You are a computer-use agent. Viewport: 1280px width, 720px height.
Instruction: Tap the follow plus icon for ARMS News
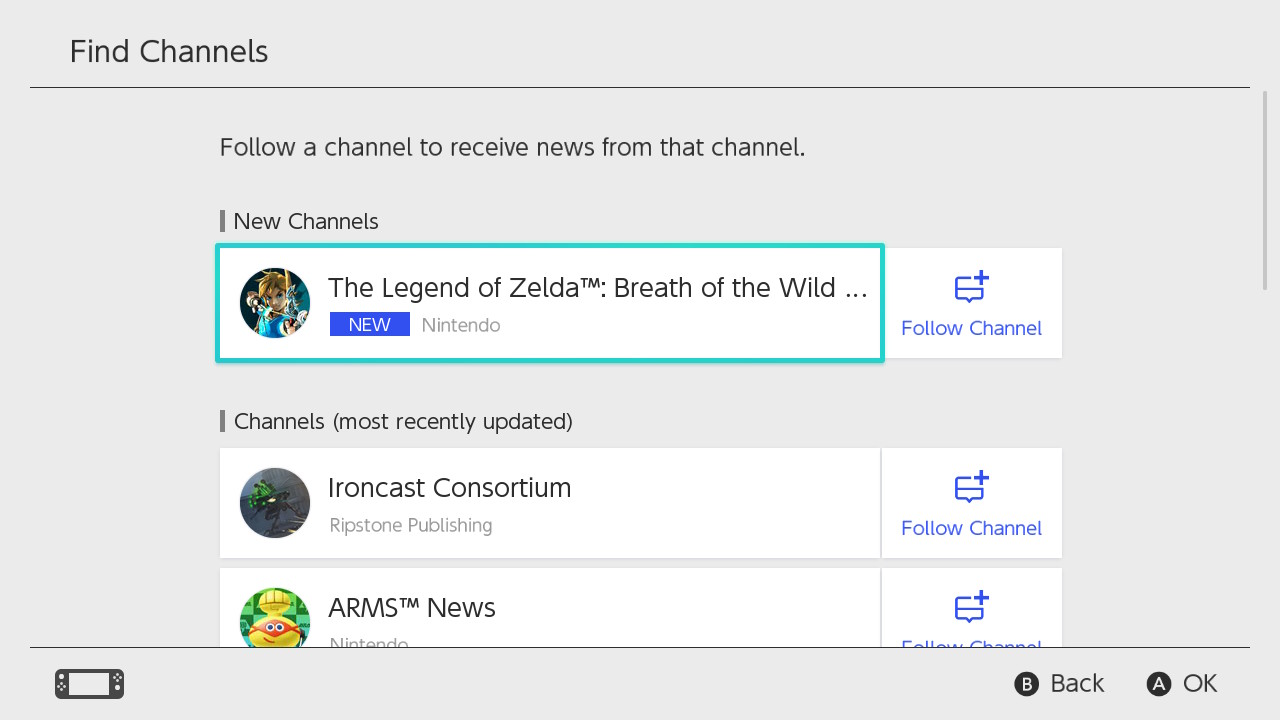(971, 607)
